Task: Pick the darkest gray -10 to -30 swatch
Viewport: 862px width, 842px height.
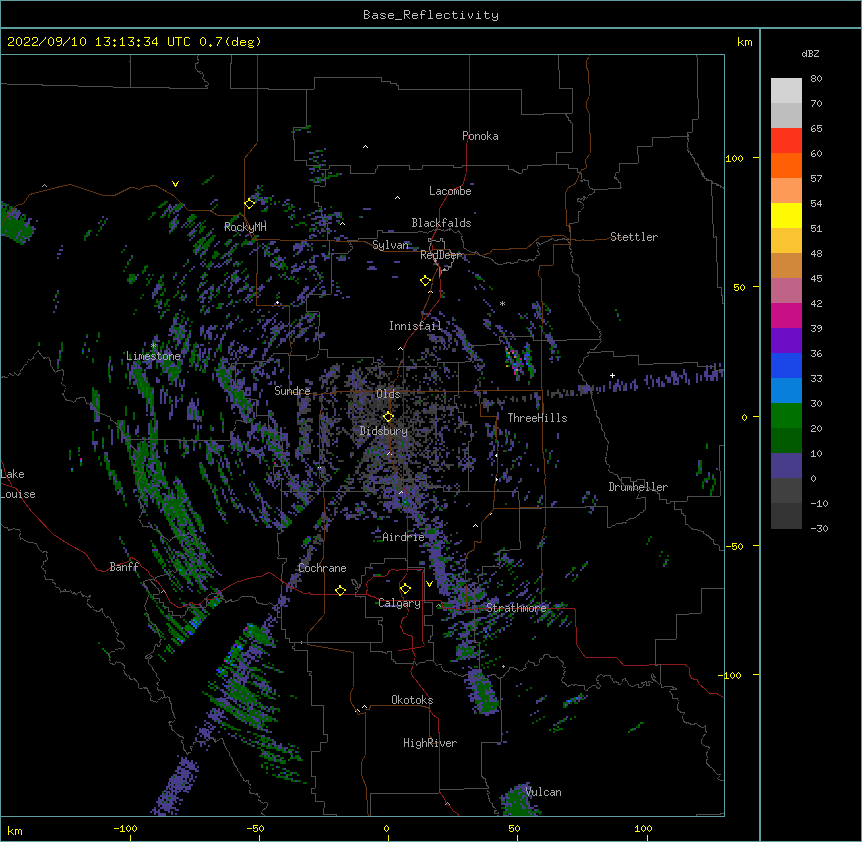Action: click(x=786, y=516)
